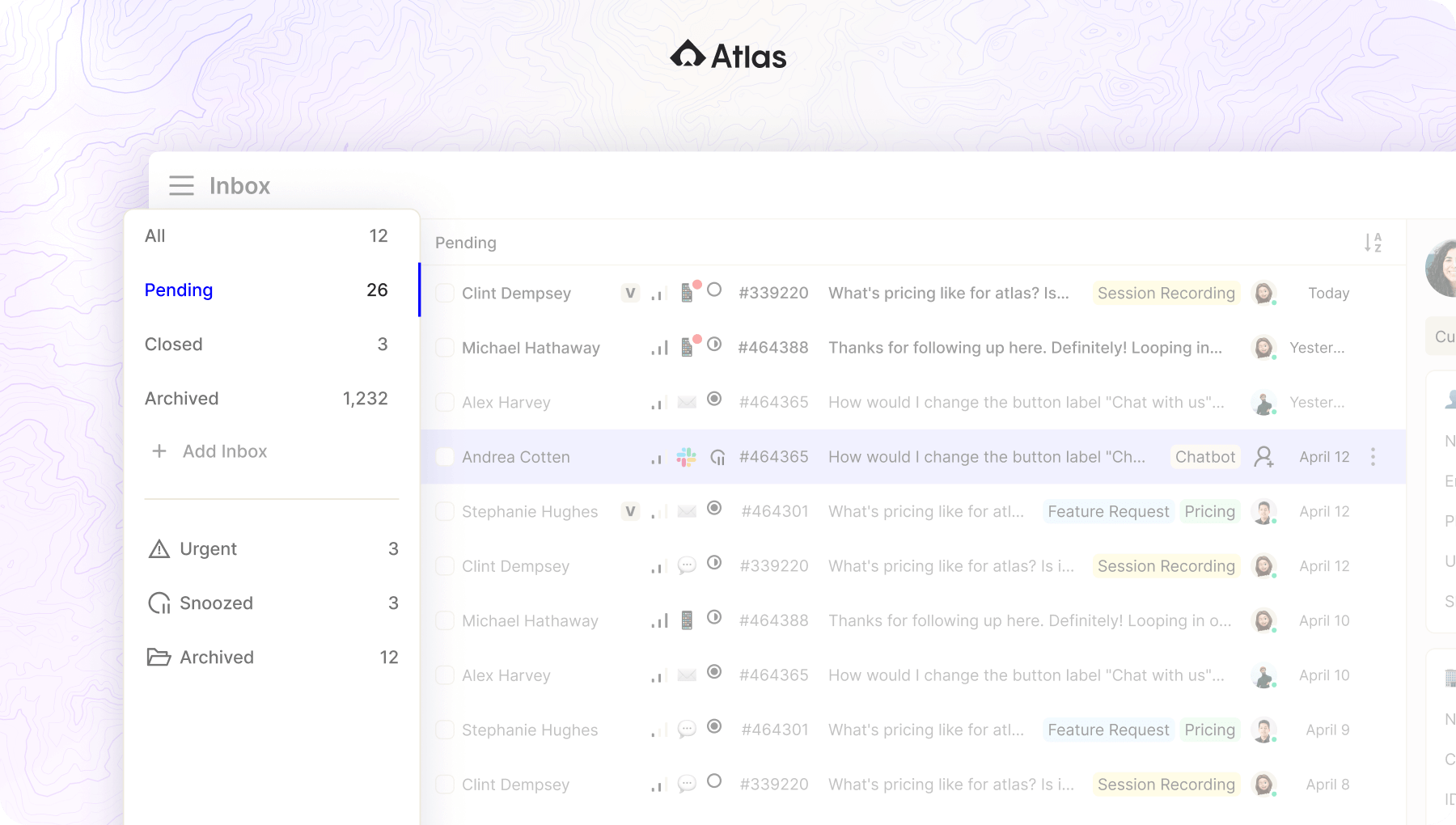The width and height of the screenshot is (1456, 825).
Task: Click the Atlas logo
Action: (x=728, y=56)
